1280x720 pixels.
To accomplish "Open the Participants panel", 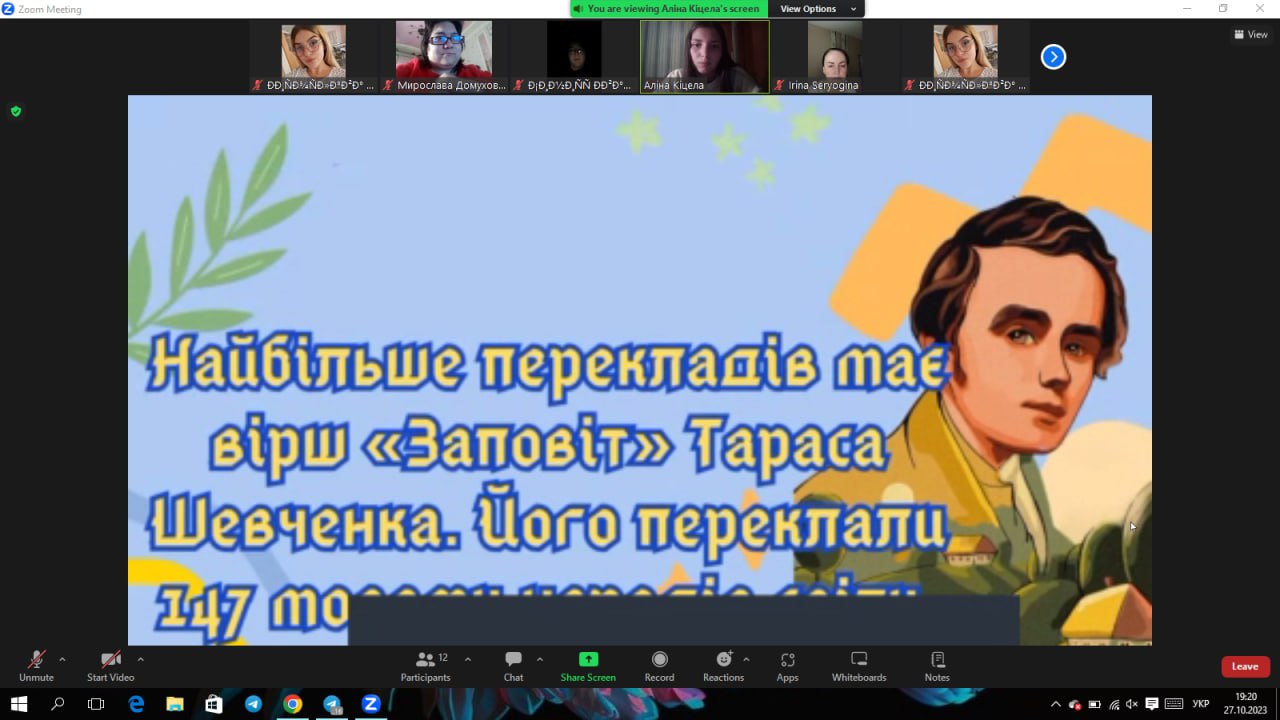I will (x=426, y=666).
